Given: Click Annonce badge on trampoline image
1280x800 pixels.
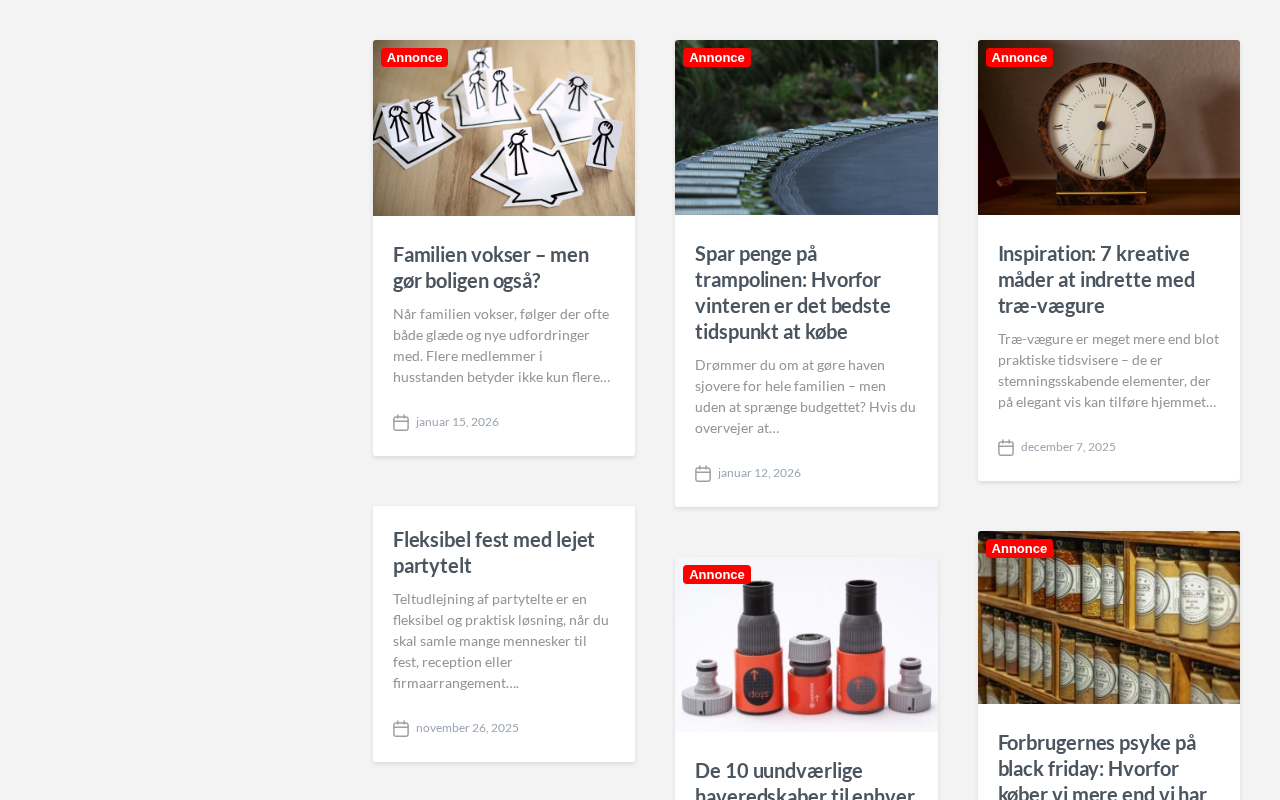Looking at the screenshot, I should 717,58.
